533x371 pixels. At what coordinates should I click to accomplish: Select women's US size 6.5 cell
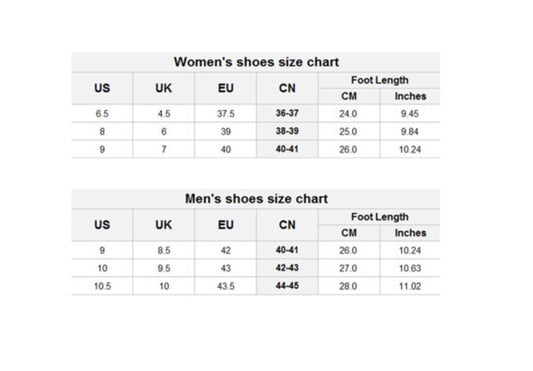pyautogui.click(x=102, y=114)
